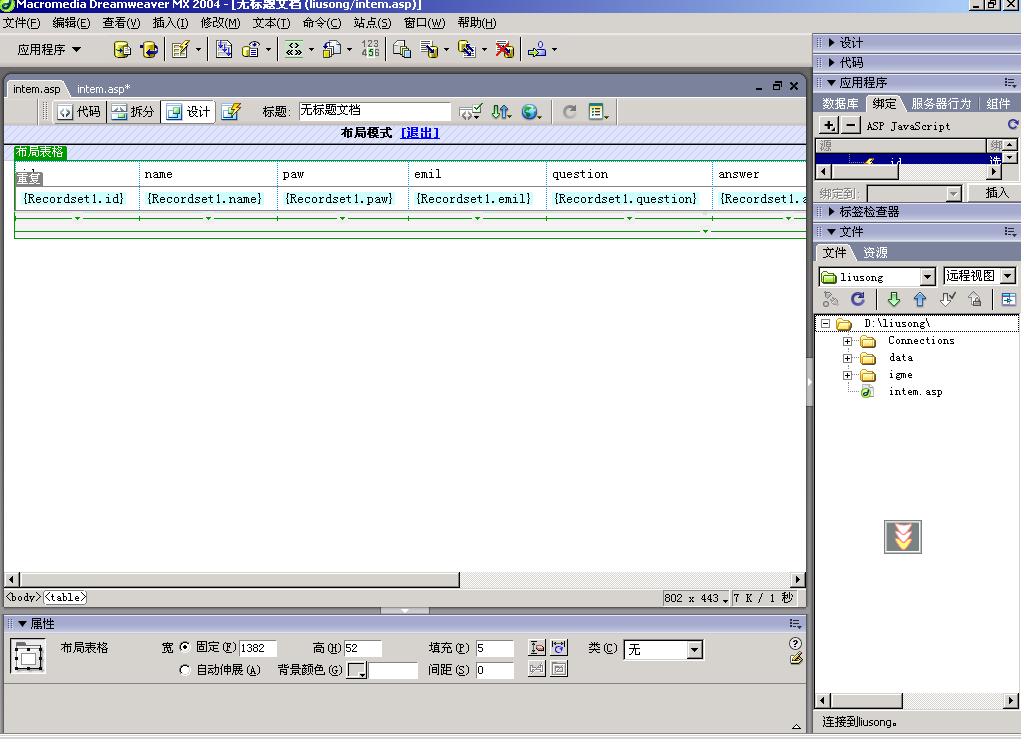Click the Put files blue up arrow
The height and width of the screenshot is (744, 1024).
[x=920, y=299]
